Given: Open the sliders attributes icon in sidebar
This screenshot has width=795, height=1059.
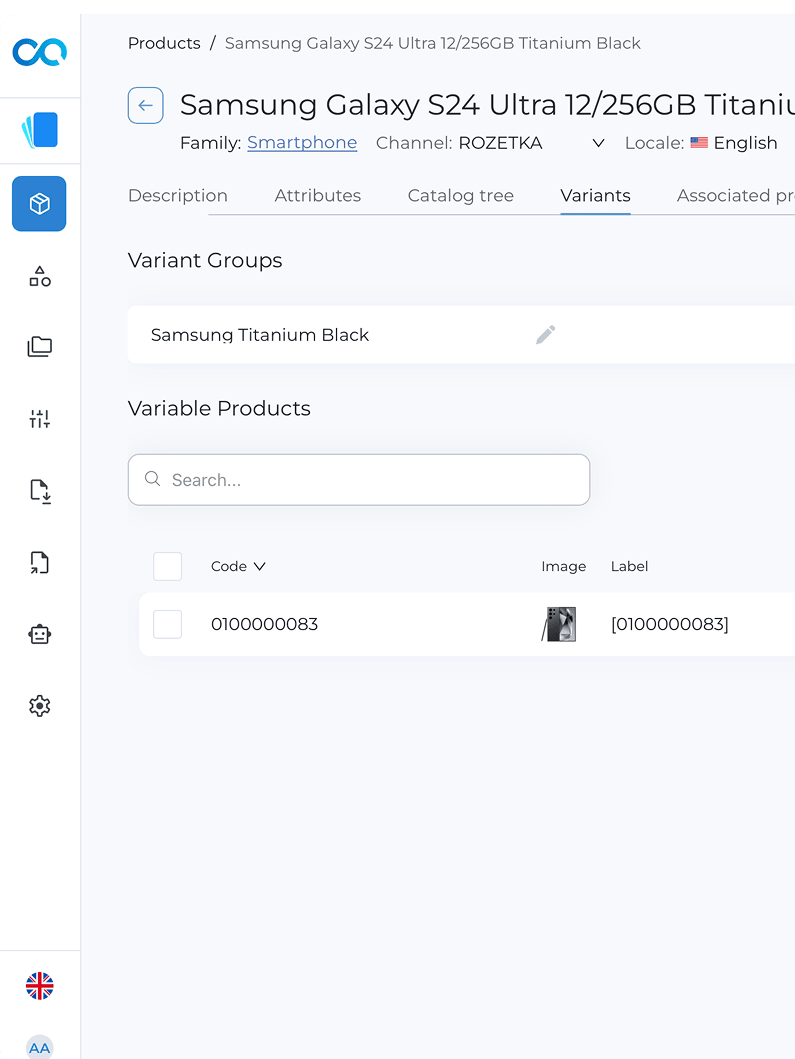Looking at the screenshot, I should [40, 419].
